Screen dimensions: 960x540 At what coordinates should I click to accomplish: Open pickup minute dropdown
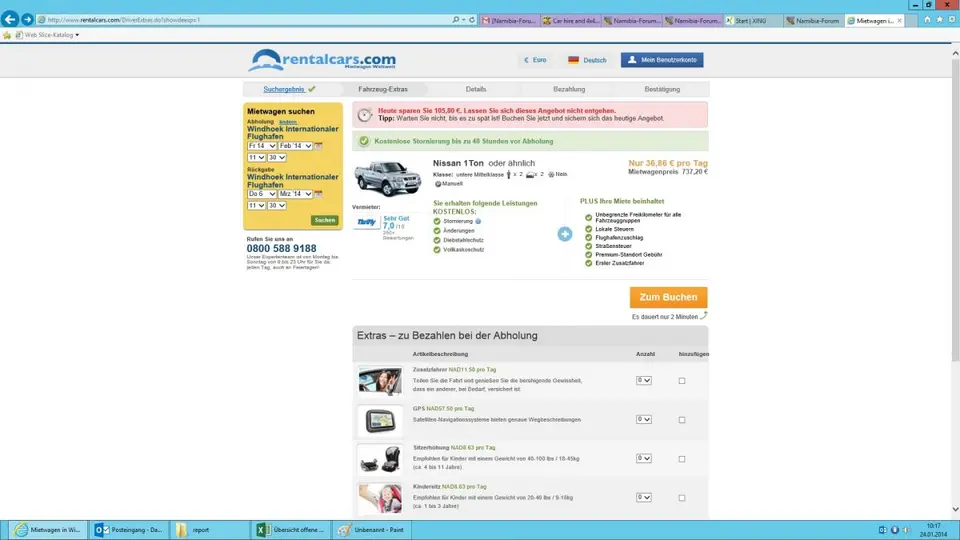277,157
